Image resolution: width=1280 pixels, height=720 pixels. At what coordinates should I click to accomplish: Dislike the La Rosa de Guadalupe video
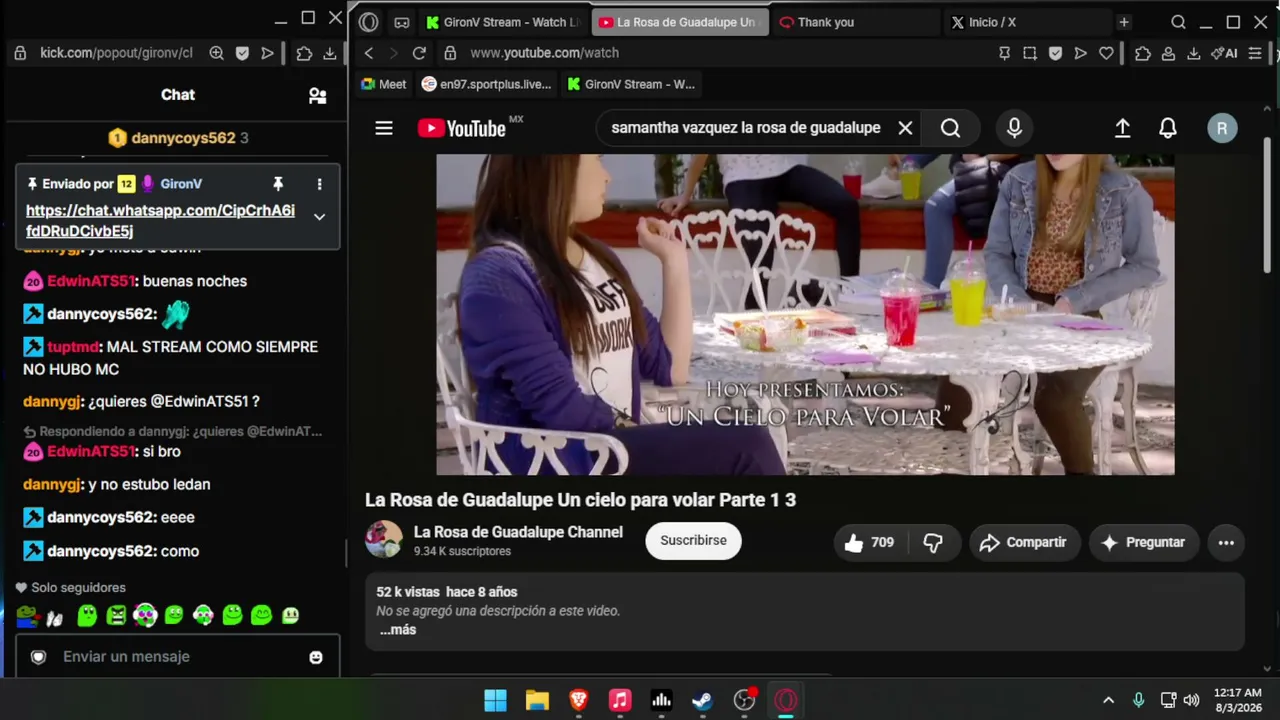tap(933, 542)
